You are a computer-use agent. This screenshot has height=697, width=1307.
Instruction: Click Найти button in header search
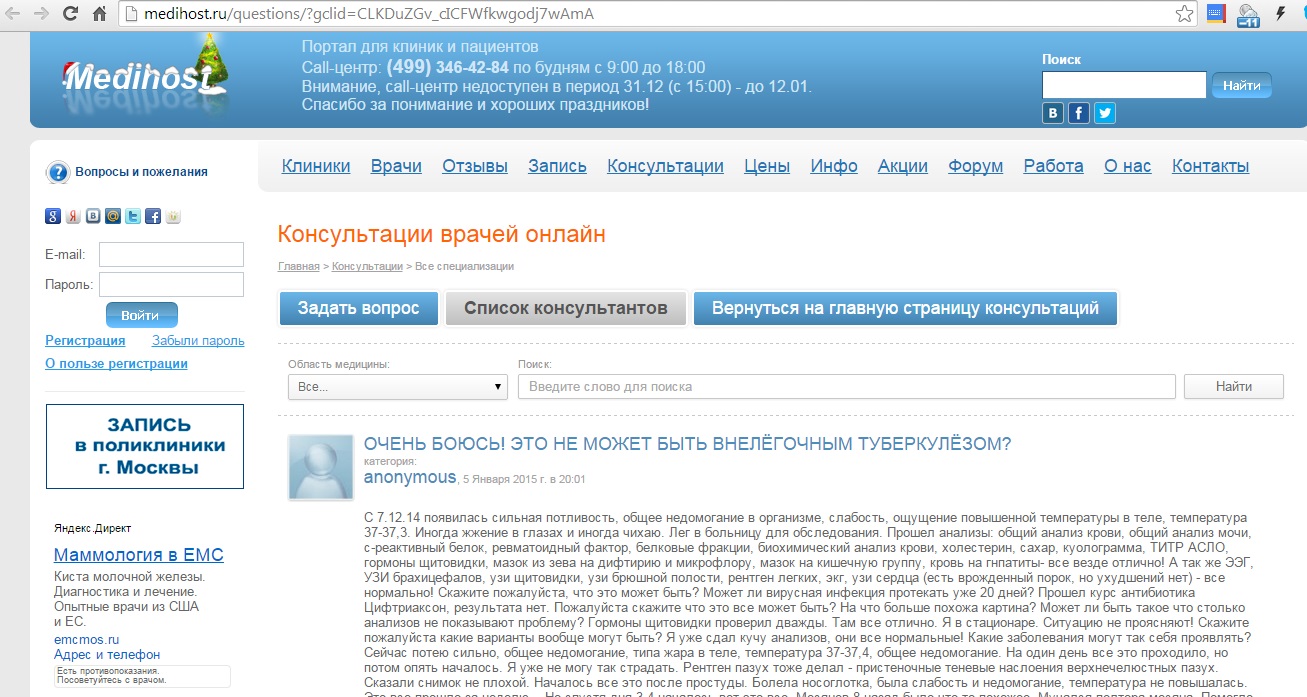pyautogui.click(x=1241, y=86)
